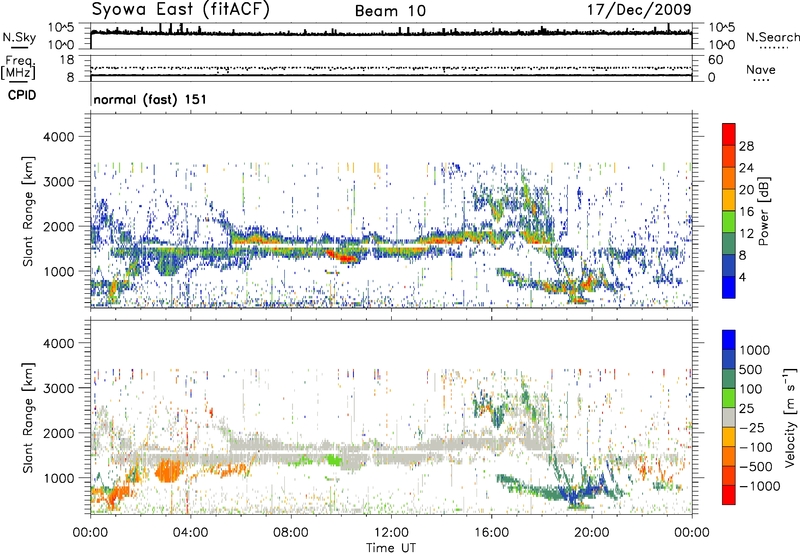The width and height of the screenshot is (800, 554).
Task: Click the blue top of Velocity colorbar
Action: click(x=729, y=340)
